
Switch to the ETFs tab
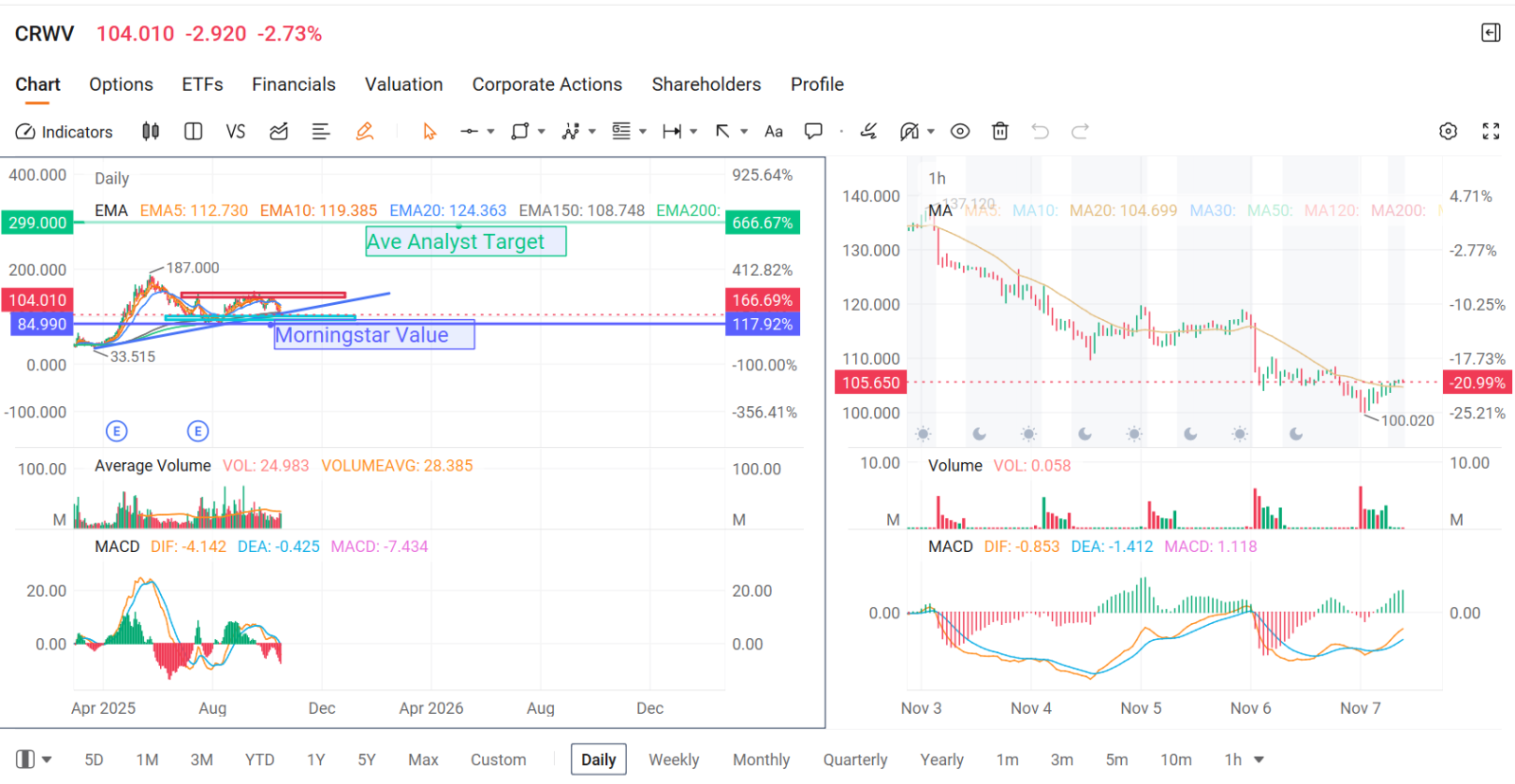click(203, 84)
